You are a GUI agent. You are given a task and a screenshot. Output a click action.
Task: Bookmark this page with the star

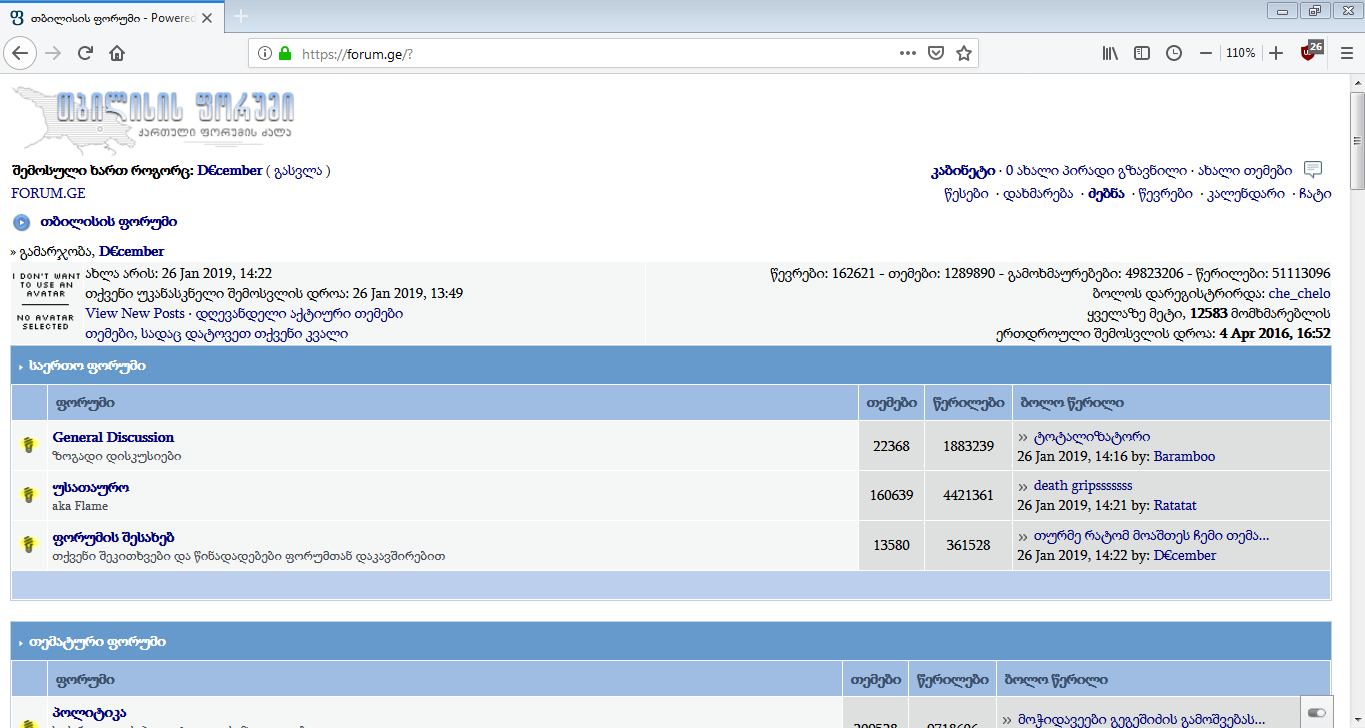click(964, 53)
